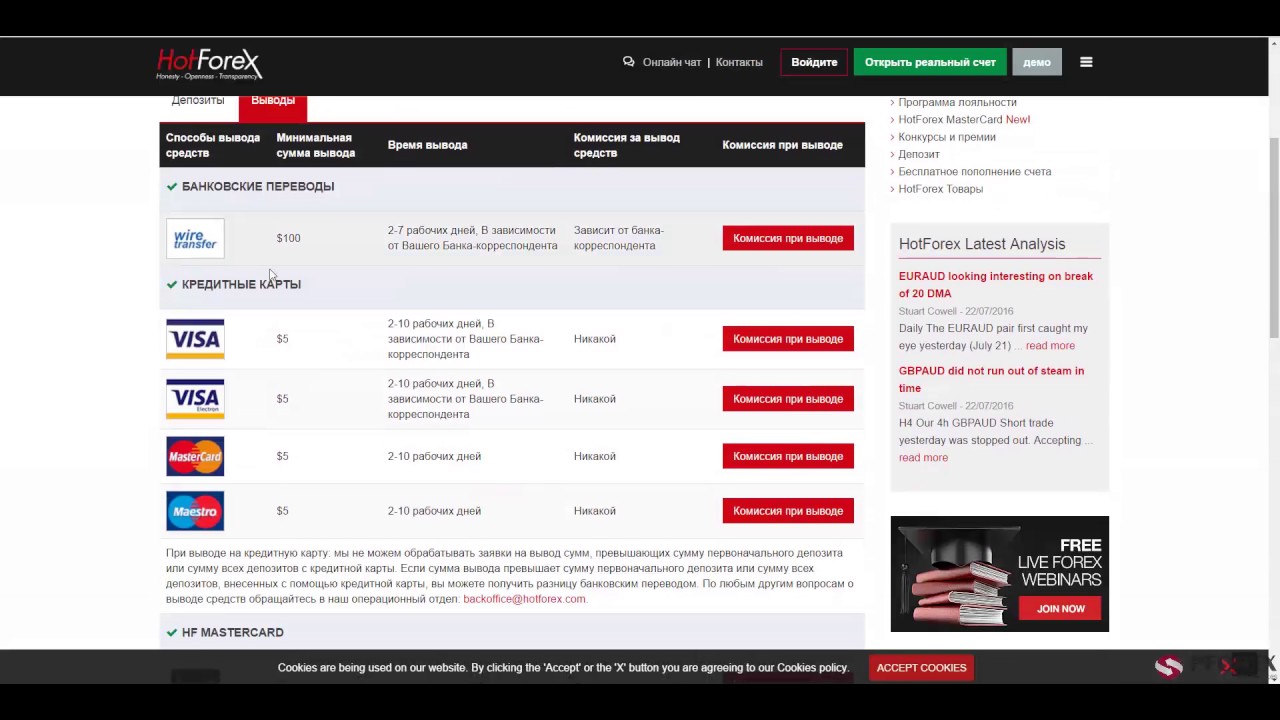The image size is (1280, 720).
Task: Click the Комиссия за вывод средств header
Action: pyautogui.click(x=627, y=145)
